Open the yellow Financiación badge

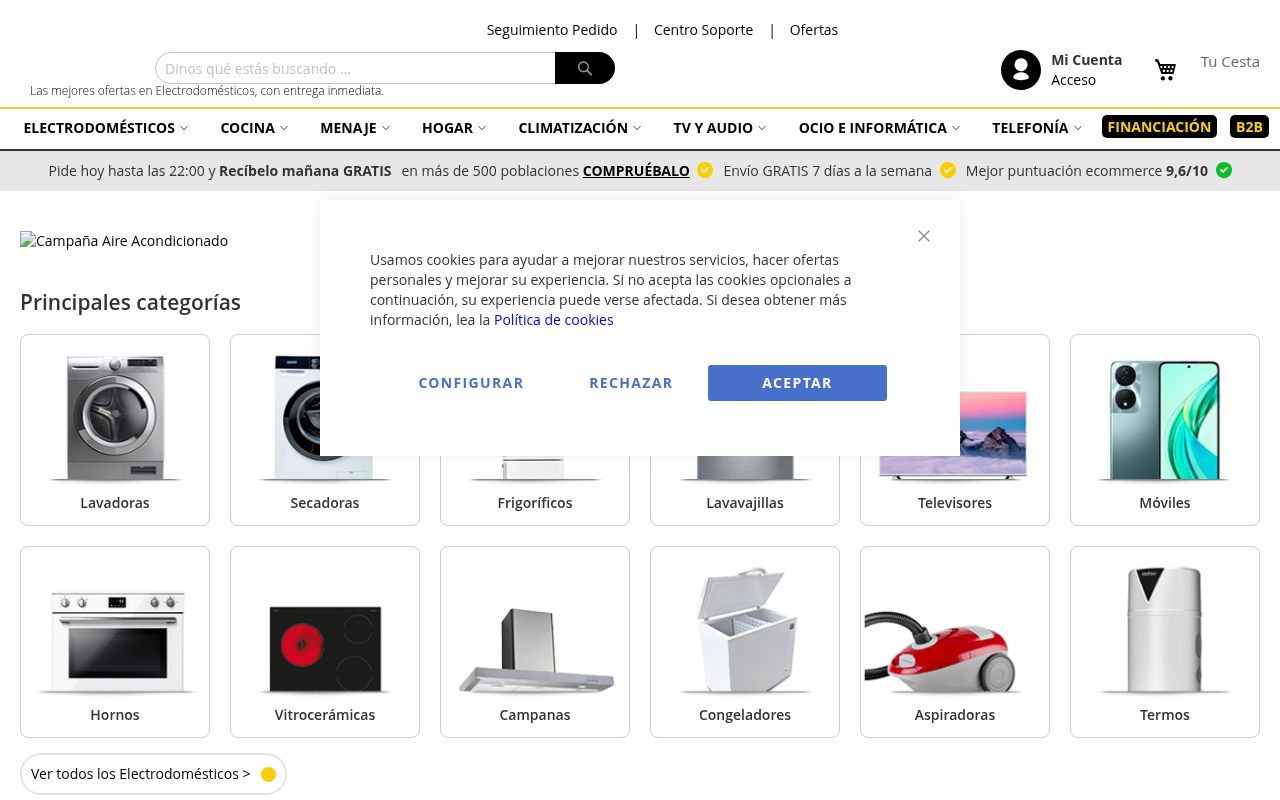point(1159,127)
